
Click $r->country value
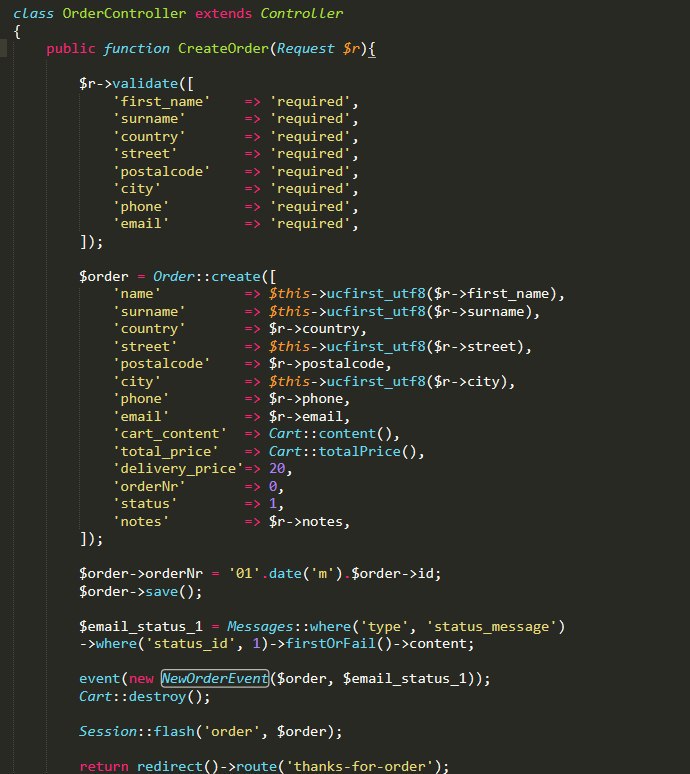[x=314, y=329]
